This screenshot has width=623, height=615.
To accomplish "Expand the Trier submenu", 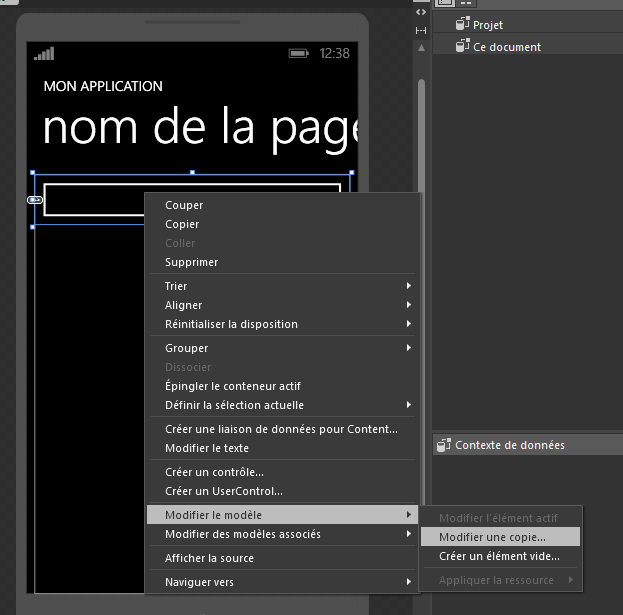I will click(283, 286).
